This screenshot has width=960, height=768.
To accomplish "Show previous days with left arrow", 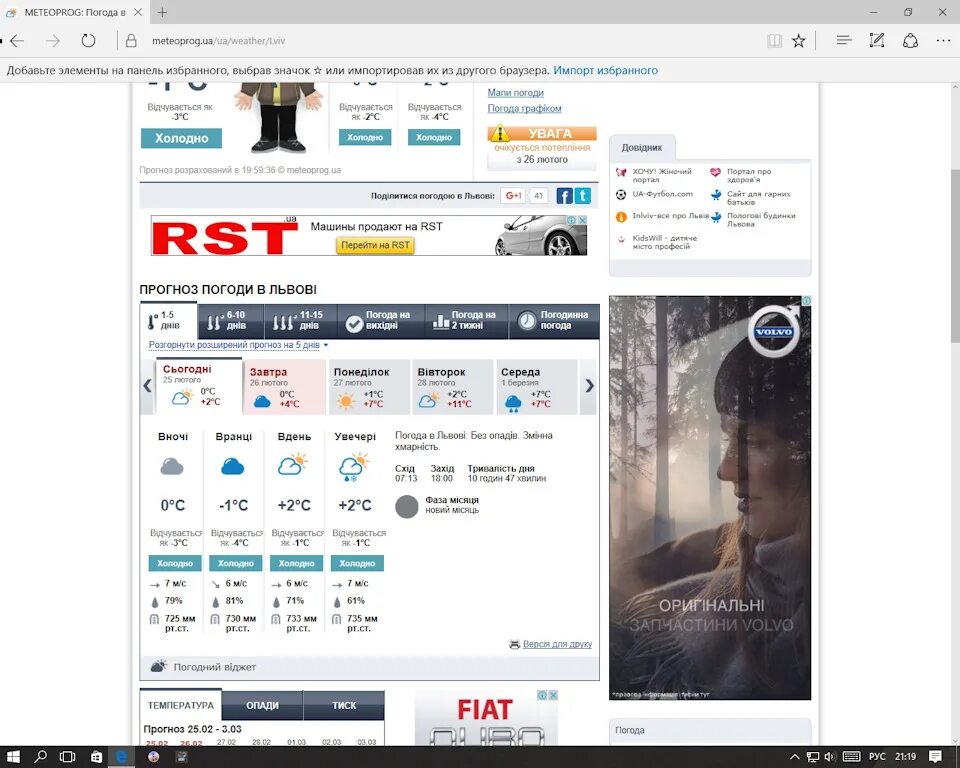I will [147, 386].
